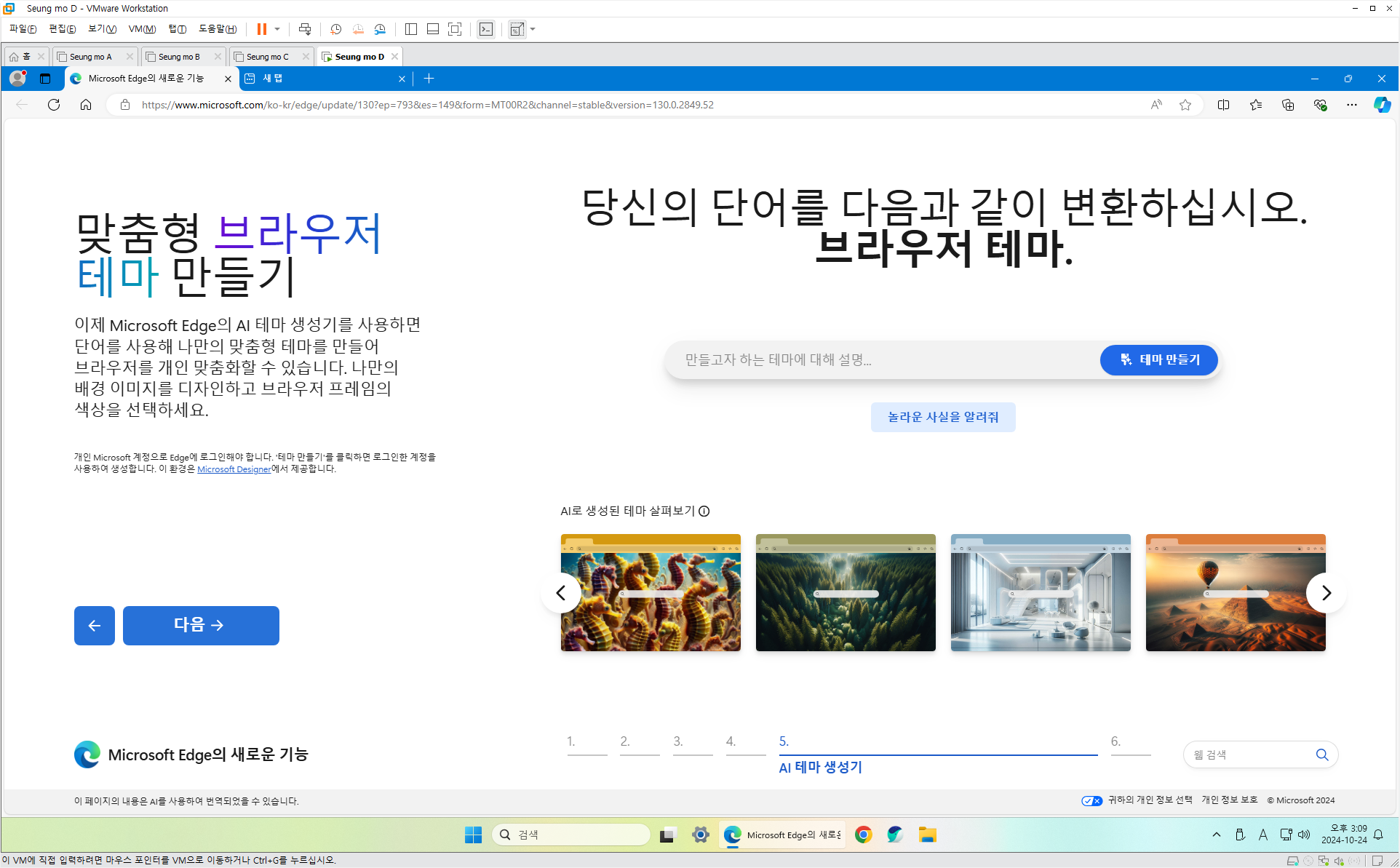Click the 놀라운 사실을 알려줘 suggestion
Image resolution: width=1400 pixels, height=868 pixels.
[x=943, y=417]
